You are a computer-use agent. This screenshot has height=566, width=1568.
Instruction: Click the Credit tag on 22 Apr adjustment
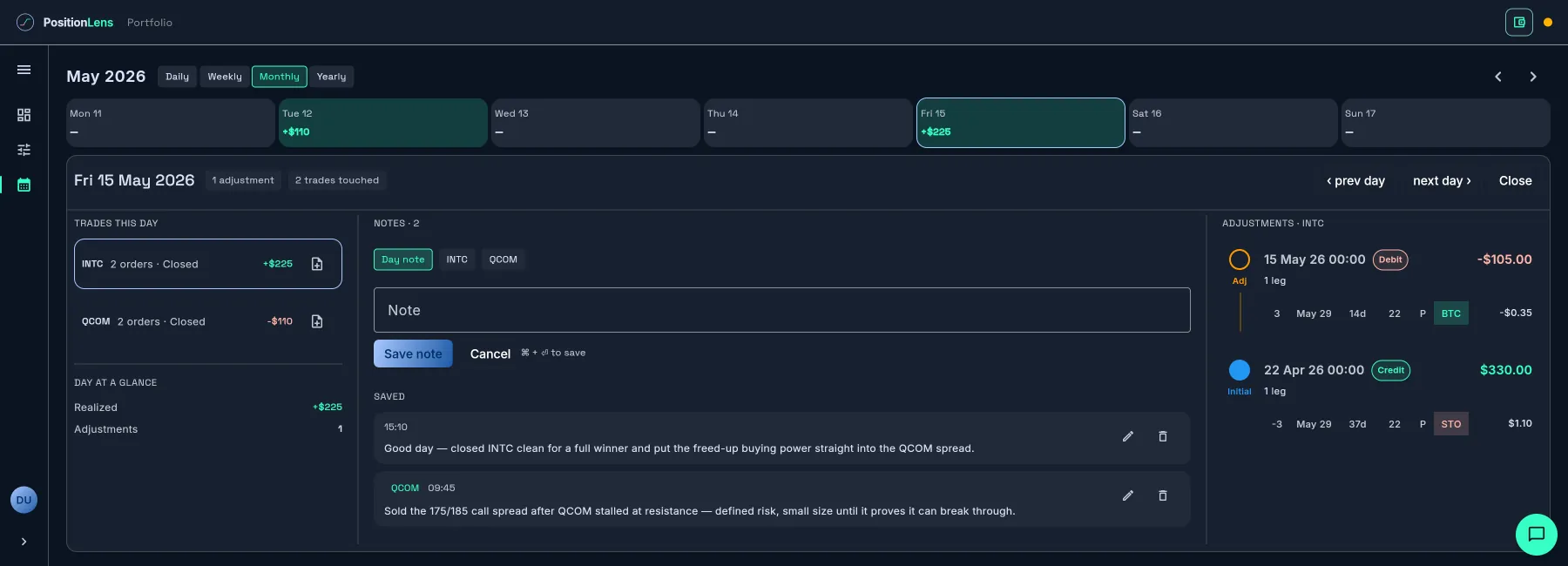[x=1391, y=370]
